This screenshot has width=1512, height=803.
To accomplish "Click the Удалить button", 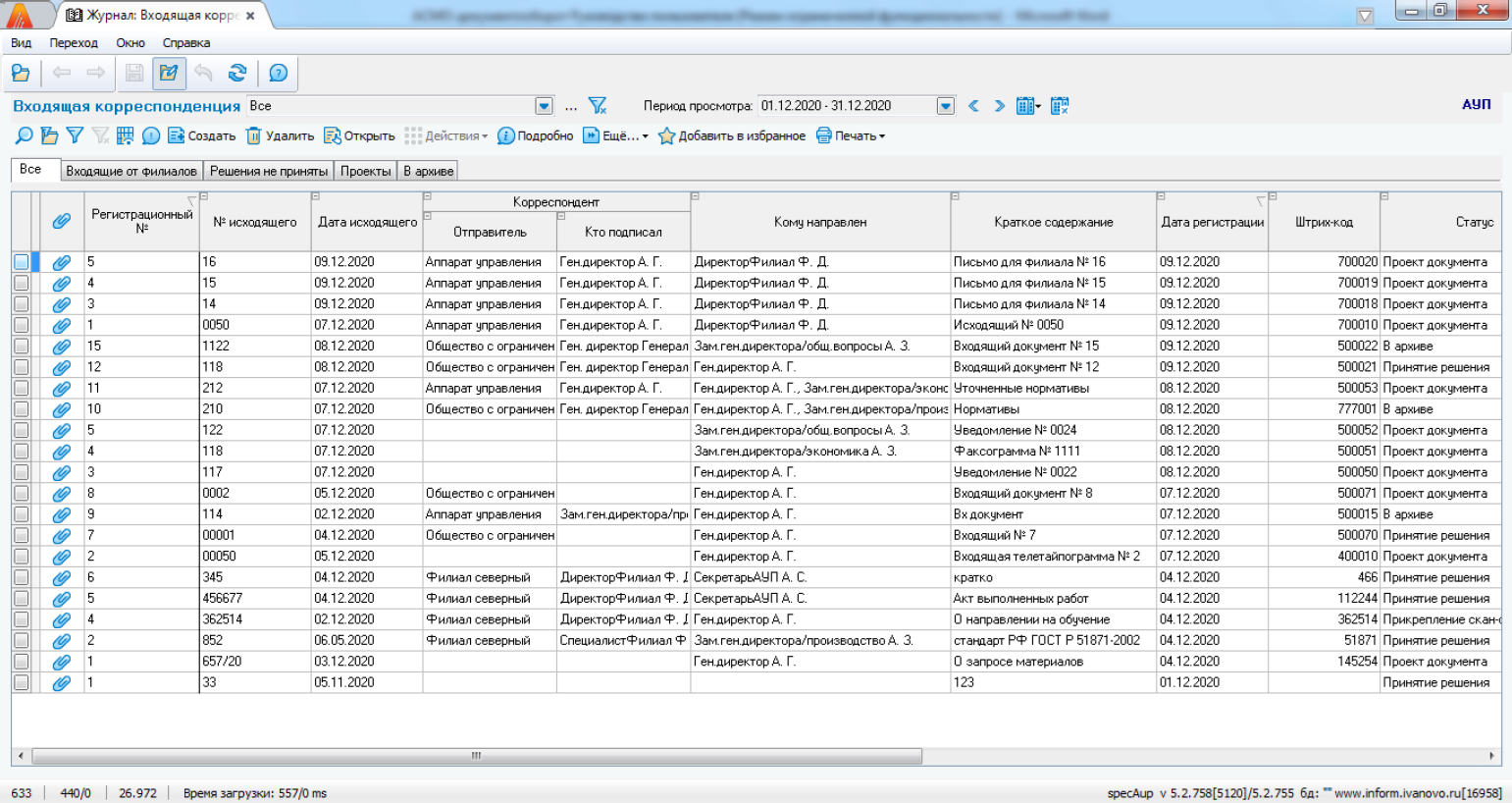I will pyautogui.click(x=280, y=136).
